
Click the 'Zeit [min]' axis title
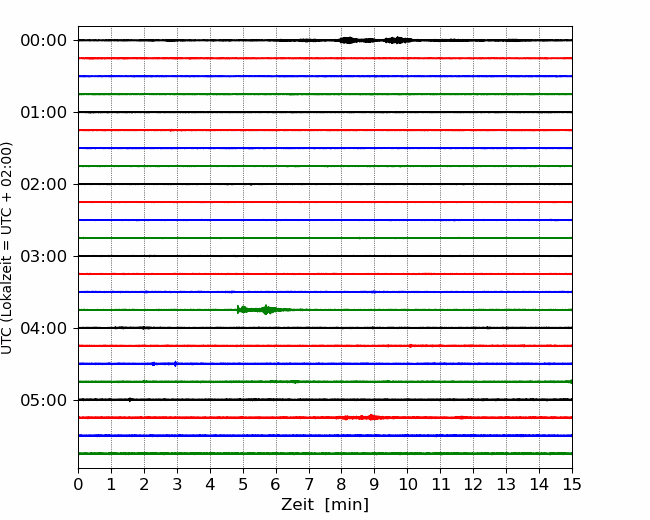[325, 505]
